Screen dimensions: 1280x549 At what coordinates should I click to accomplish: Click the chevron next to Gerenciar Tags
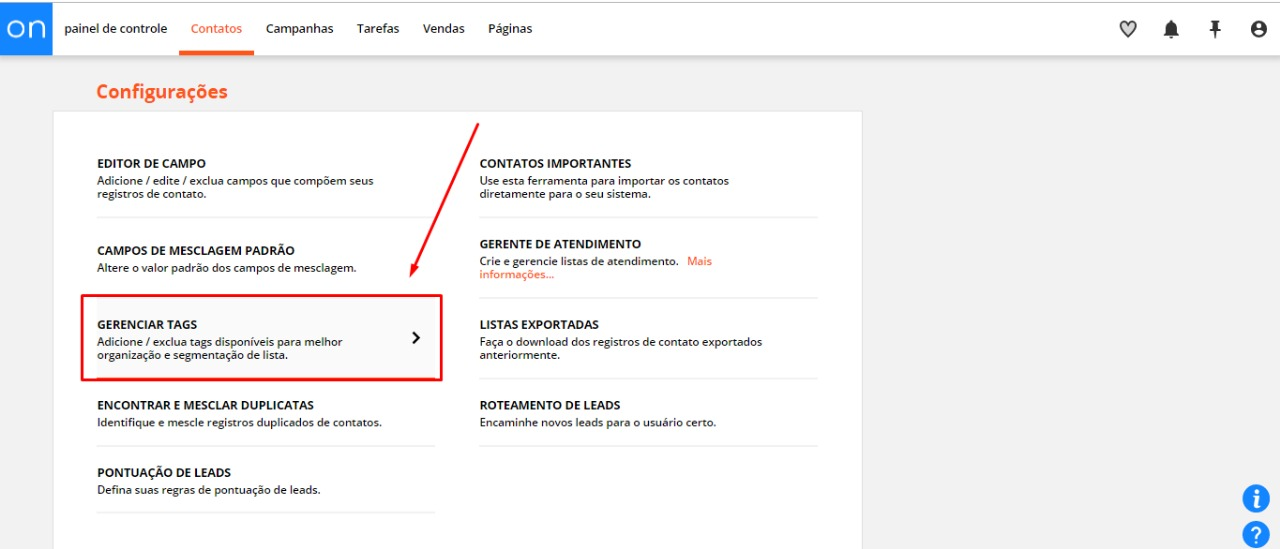[416, 338]
